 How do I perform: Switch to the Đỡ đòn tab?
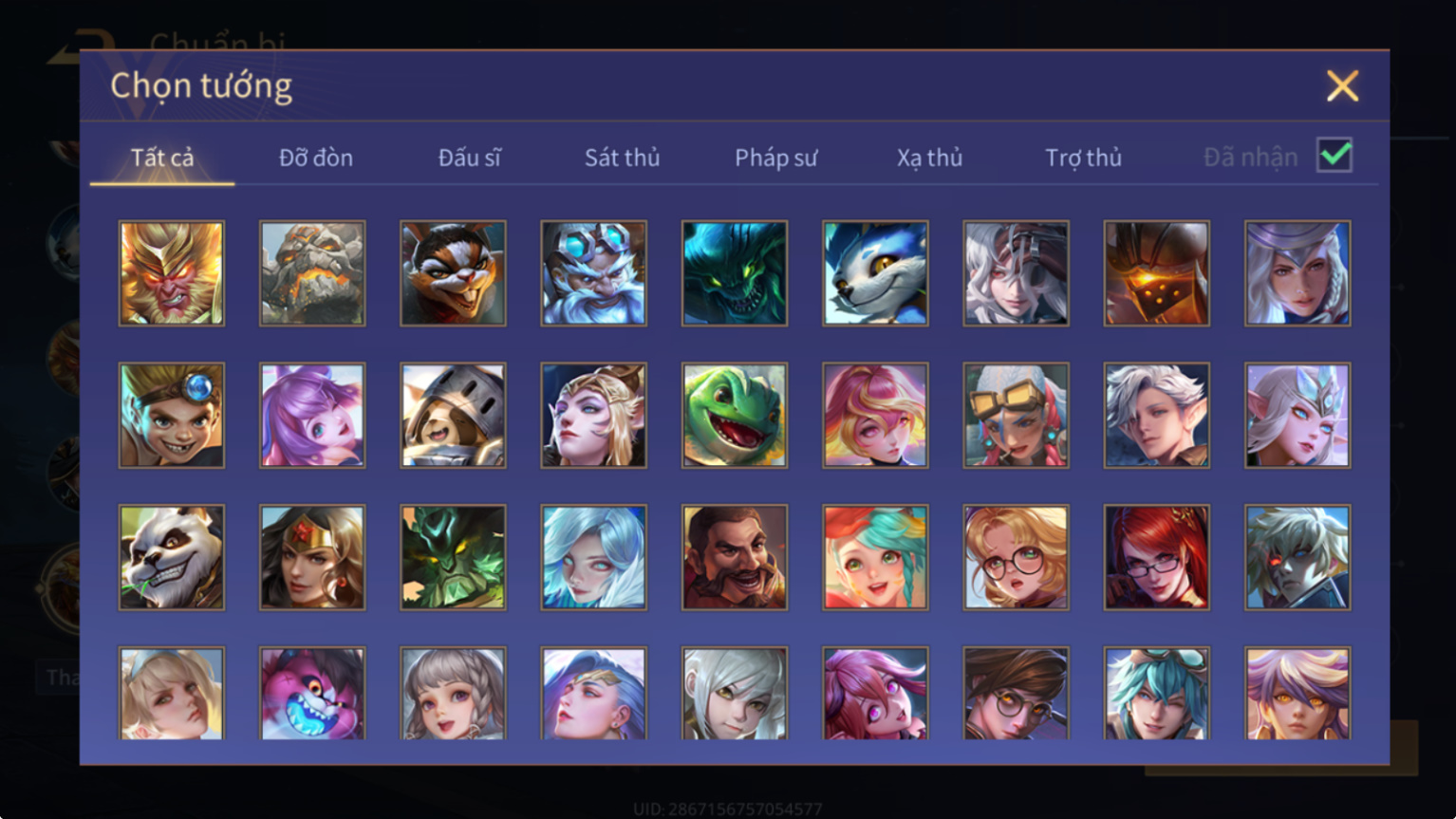[x=316, y=158]
